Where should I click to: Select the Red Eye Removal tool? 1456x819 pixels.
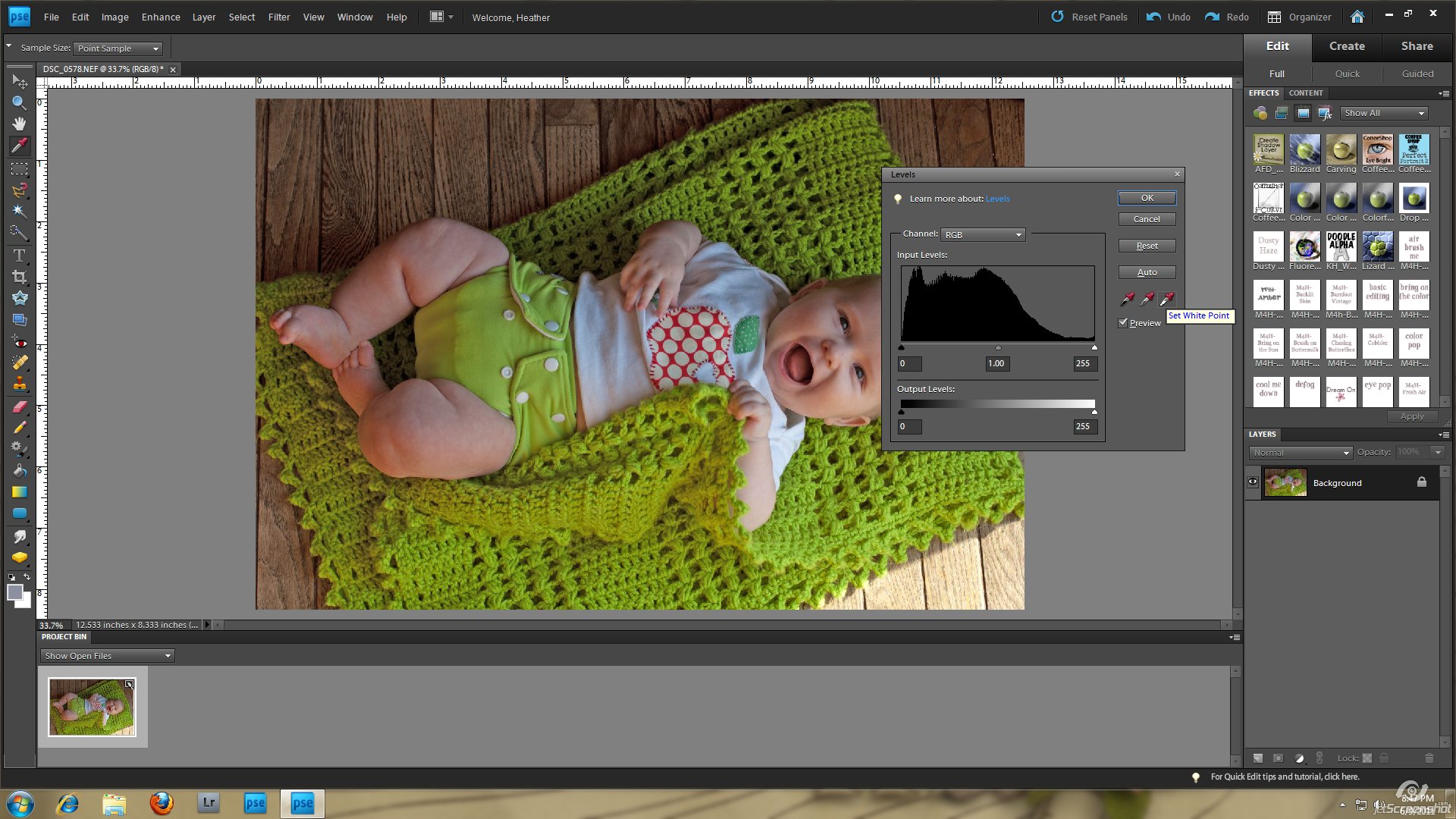(19, 342)
